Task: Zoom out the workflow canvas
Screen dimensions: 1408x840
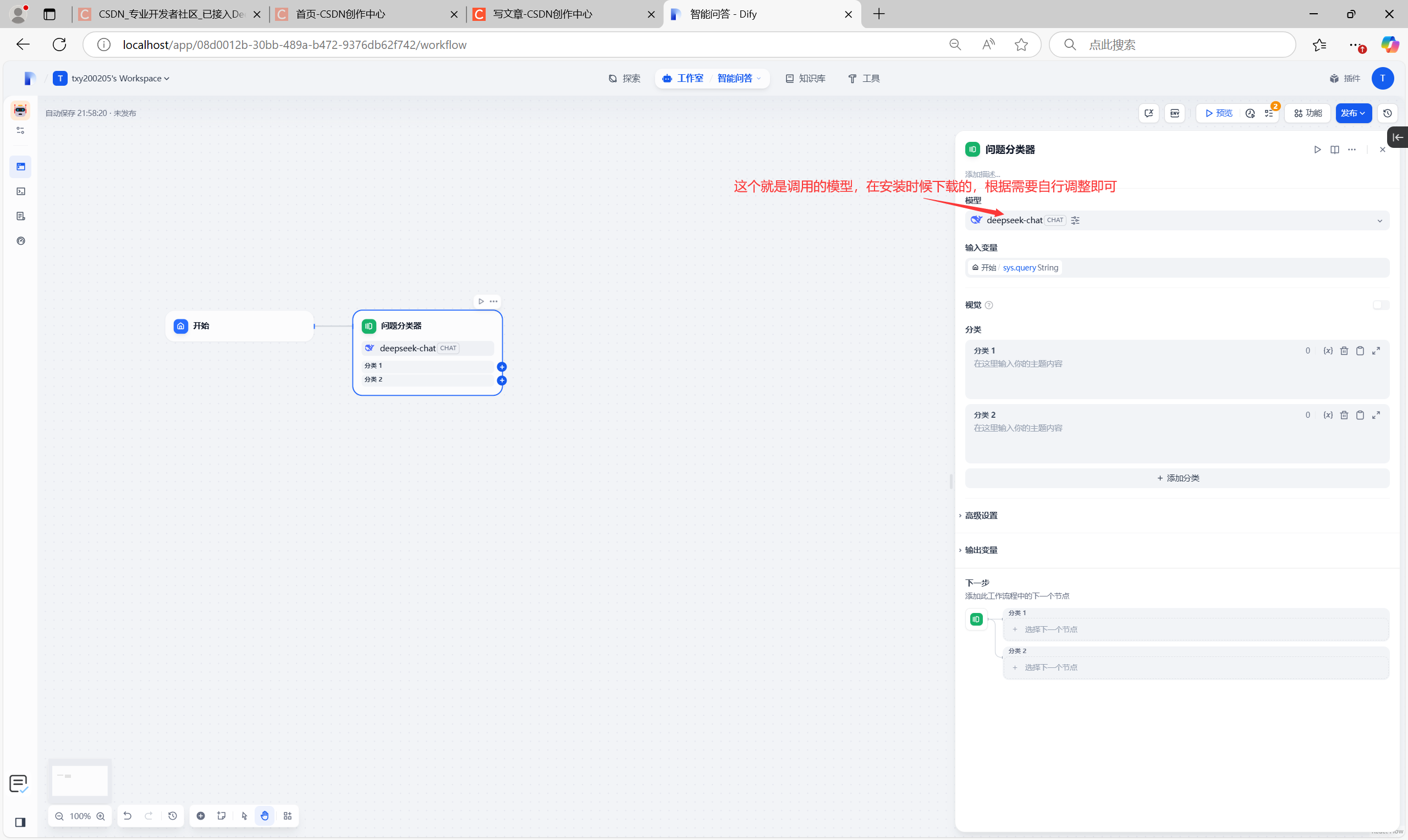Action: (59, 816)
